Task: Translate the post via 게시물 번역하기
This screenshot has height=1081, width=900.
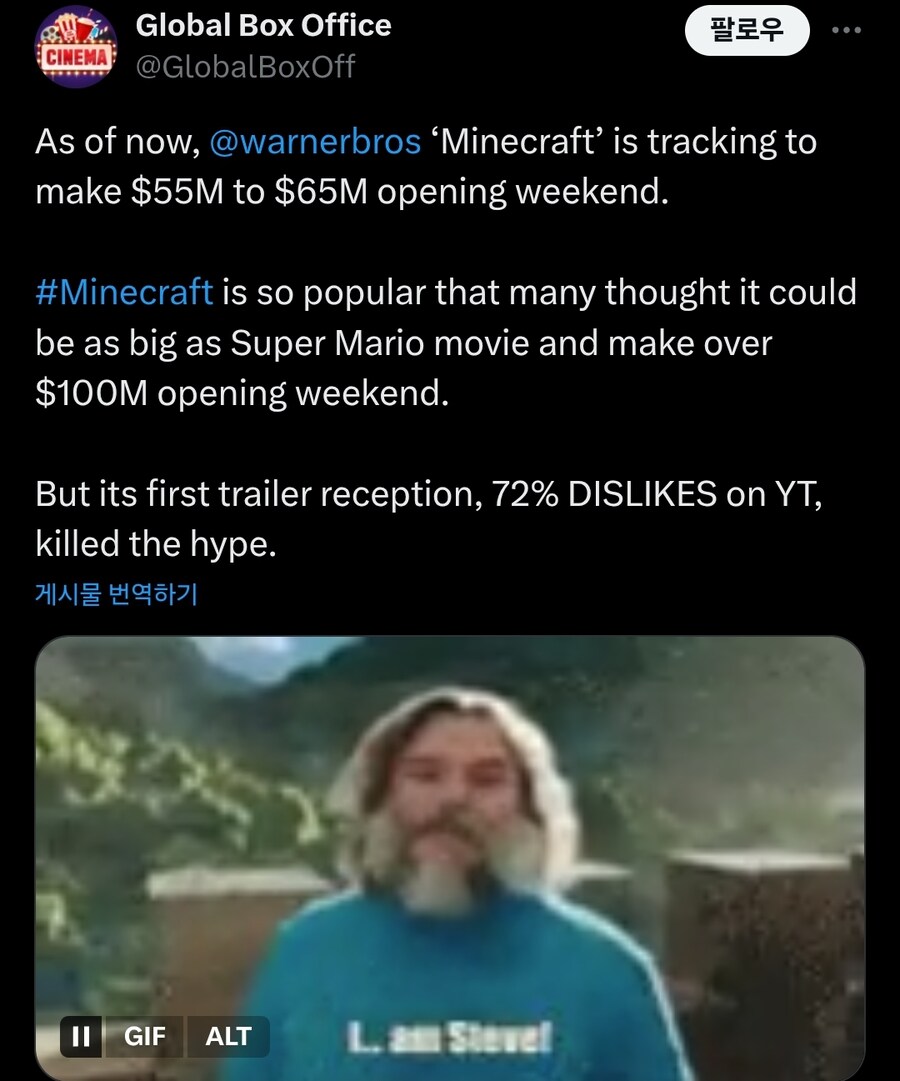Action: (x=116, y=594)
